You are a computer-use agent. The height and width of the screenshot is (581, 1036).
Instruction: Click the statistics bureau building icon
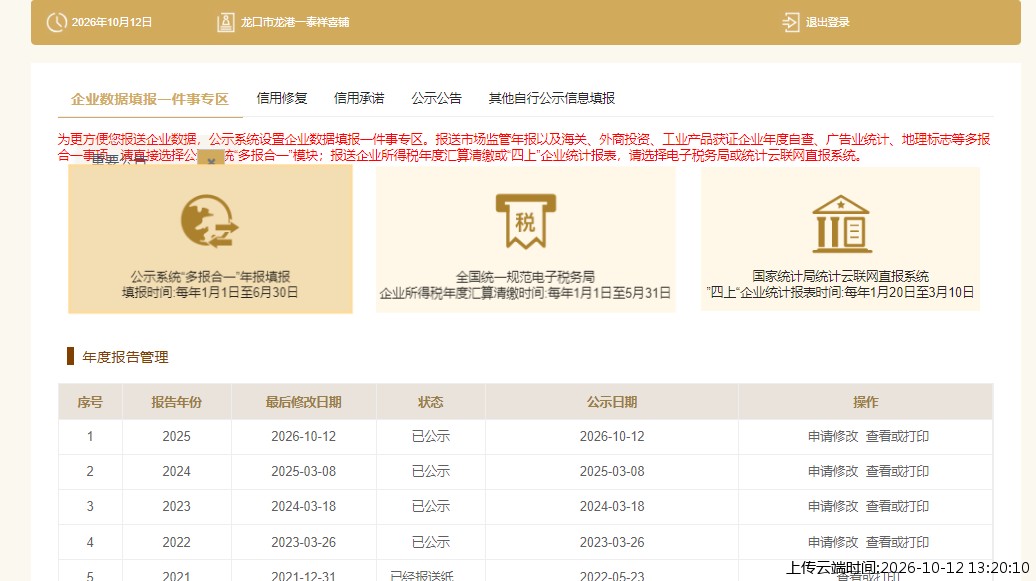click(x=840, y=224)
